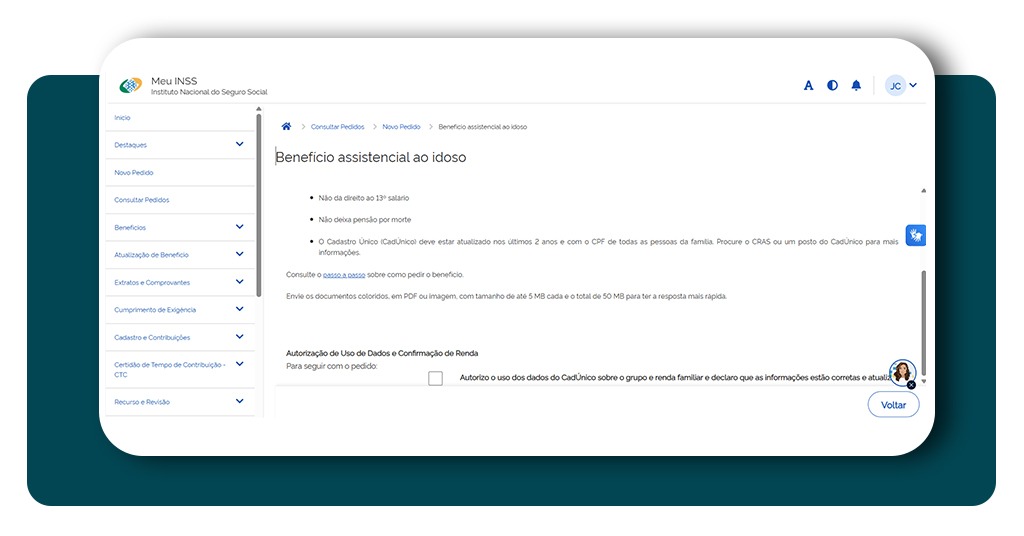The width and height of the screenshot is (1024, 536).
Task: Open font size accessibility option A
Action: pos(808,86)
